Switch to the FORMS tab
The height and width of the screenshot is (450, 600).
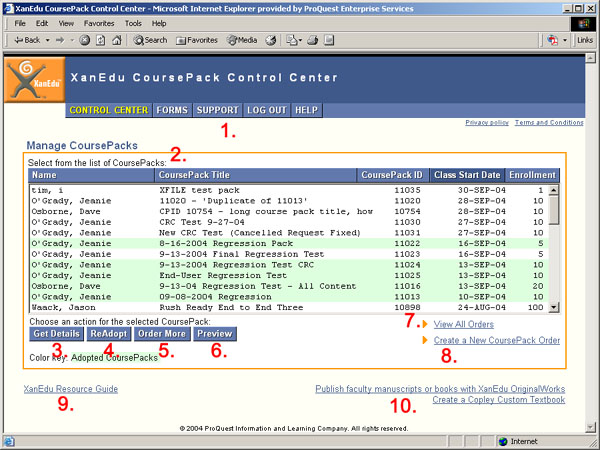tap(172, 110)
